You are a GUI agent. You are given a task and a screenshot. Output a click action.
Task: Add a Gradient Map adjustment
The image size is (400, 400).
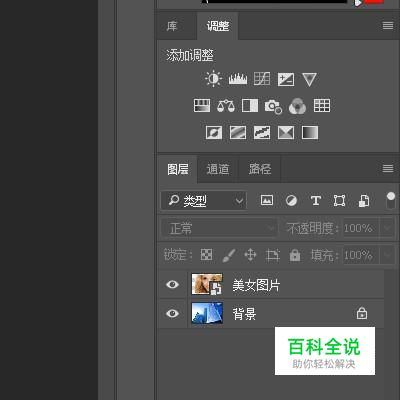click(x=310, y=133)
